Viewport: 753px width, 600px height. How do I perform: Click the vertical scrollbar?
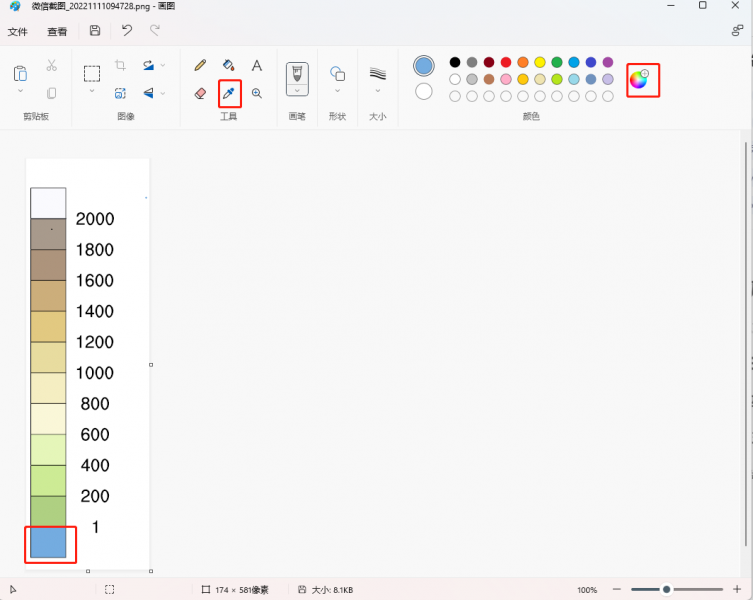[746, 343]
